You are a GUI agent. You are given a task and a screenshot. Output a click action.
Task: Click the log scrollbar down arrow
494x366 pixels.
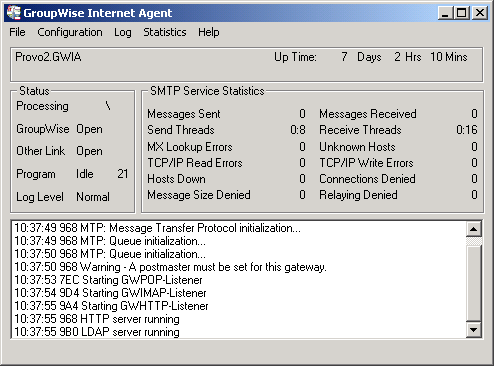tap(473, 330)
